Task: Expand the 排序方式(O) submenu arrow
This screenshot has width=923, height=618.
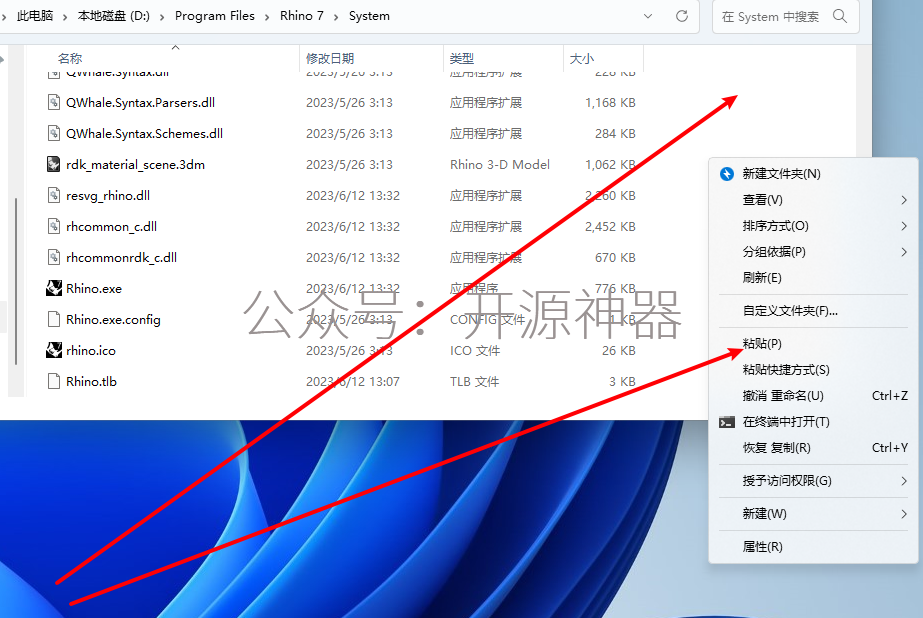Action: pos(904,226)
